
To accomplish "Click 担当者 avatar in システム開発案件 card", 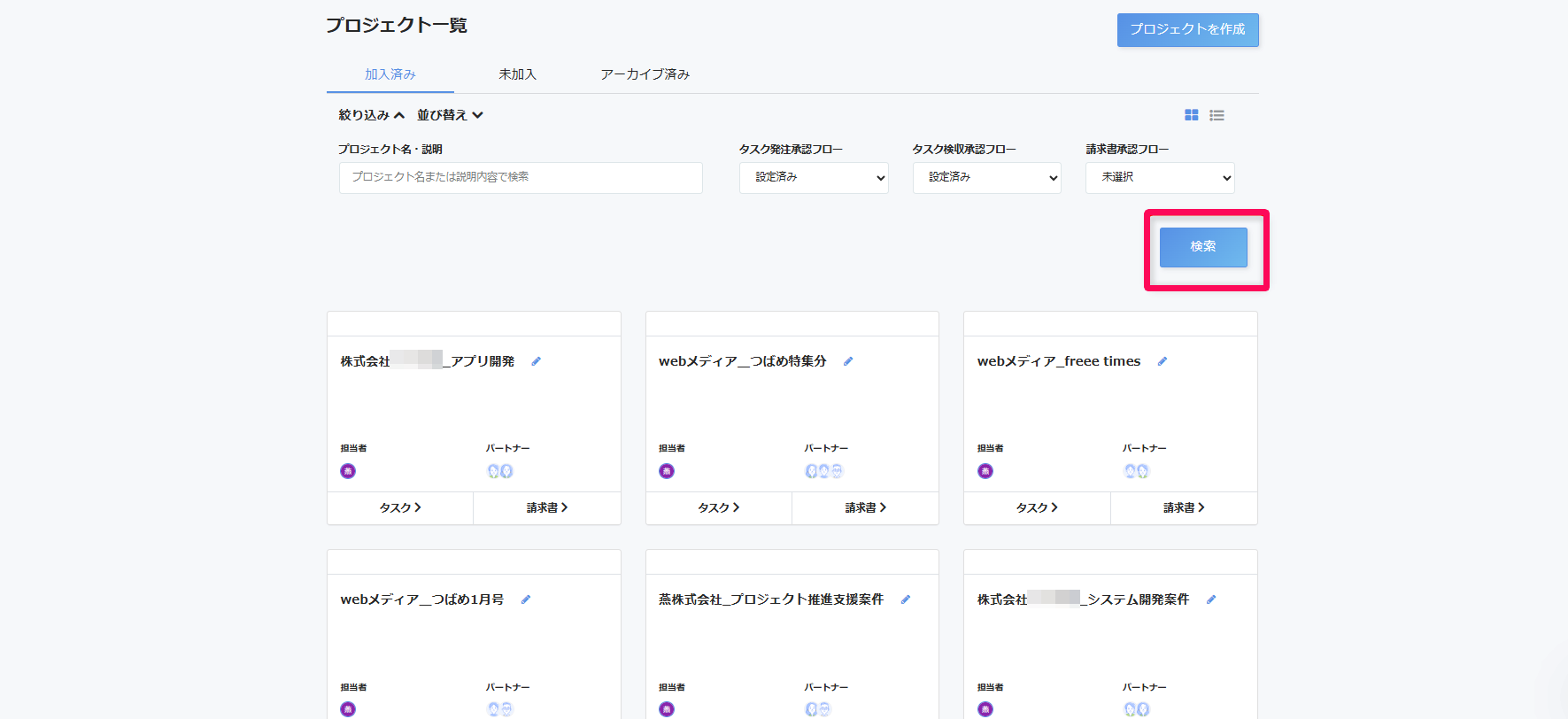I will click(985, 709).
